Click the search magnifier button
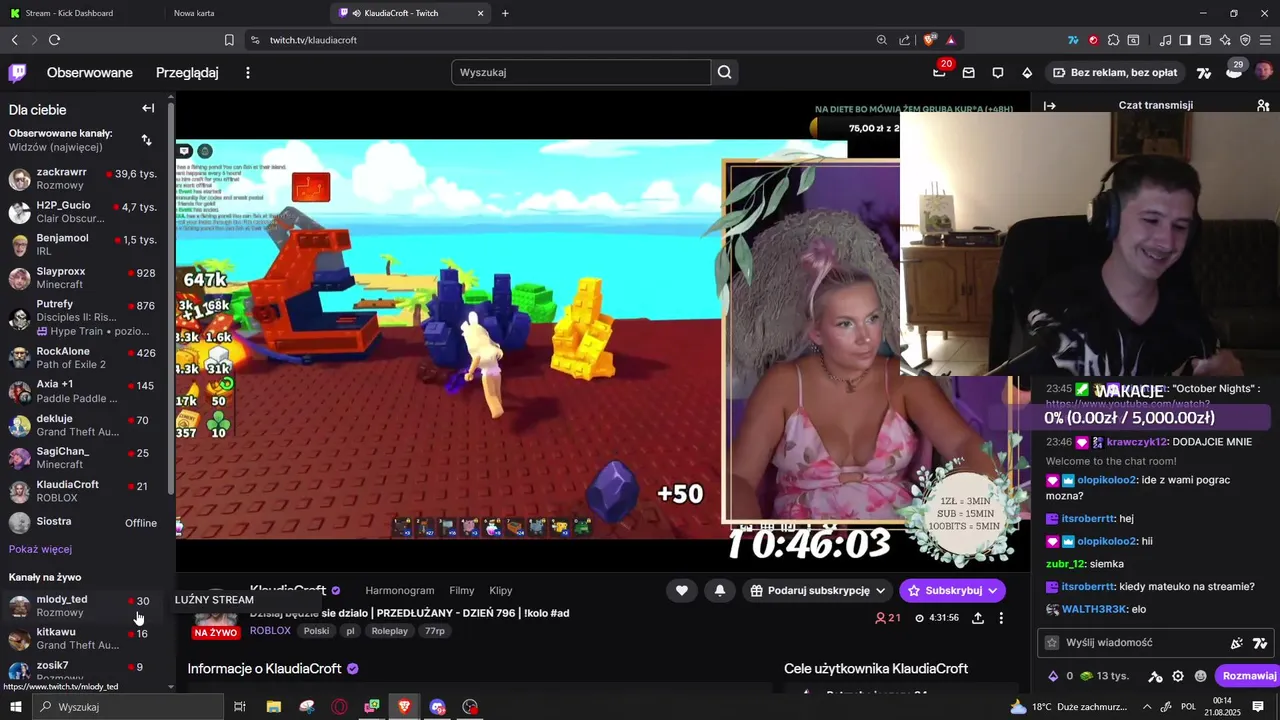The height and width of the screenshot is (720, 1280). point(725,72)
